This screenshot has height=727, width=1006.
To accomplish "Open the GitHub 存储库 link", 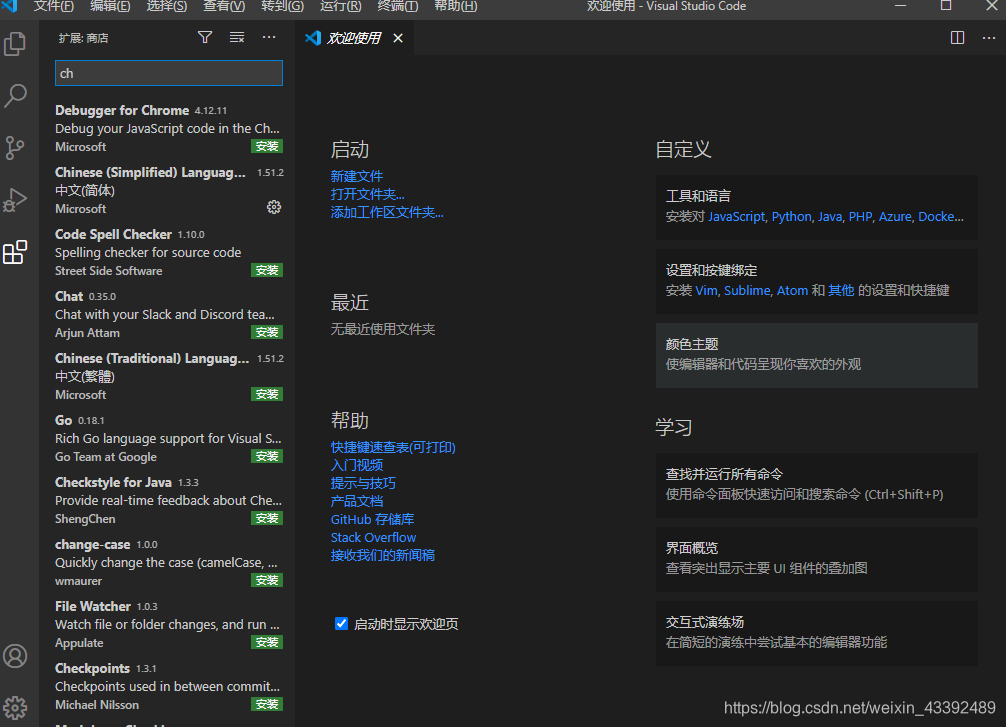I will pos(372,519).
